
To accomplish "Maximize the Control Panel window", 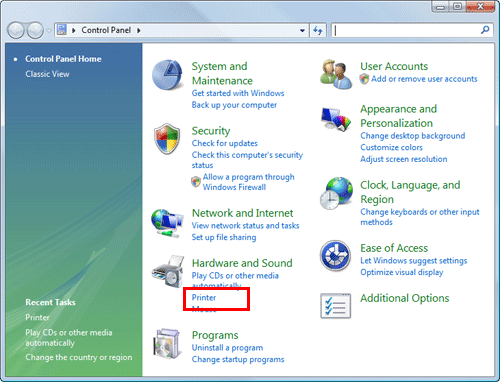I will pos(457,6).
